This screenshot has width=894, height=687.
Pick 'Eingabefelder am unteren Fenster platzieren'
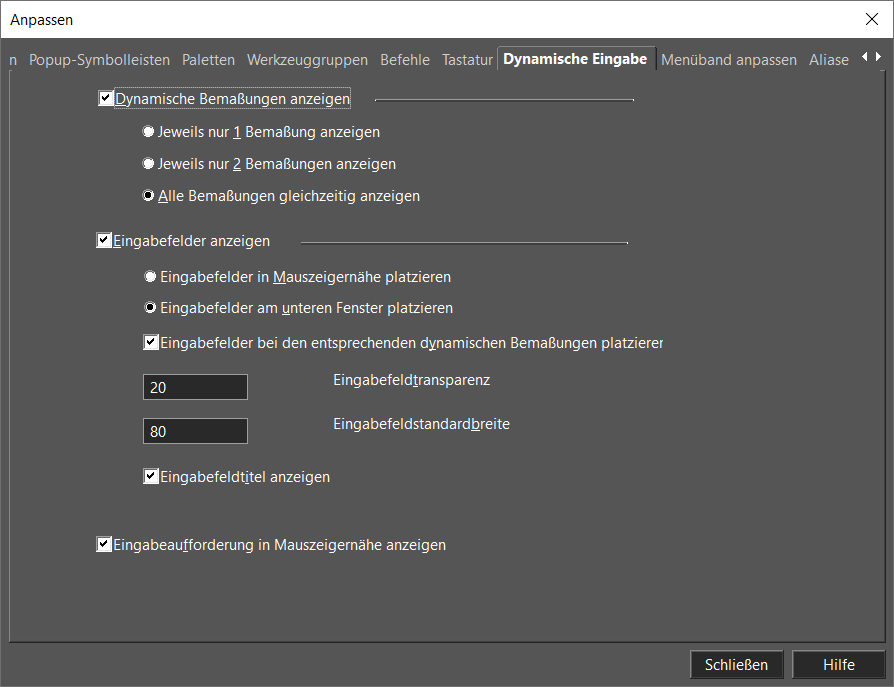[x=151, y=308]
